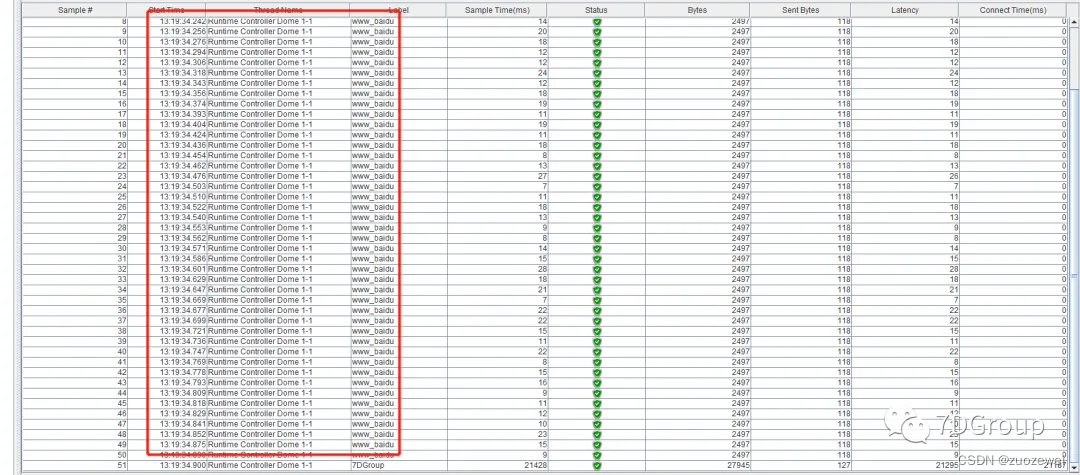Select the status icon in sample 20 row
Viewport: 1080px width, 475px height.
(x=596, y=145)
